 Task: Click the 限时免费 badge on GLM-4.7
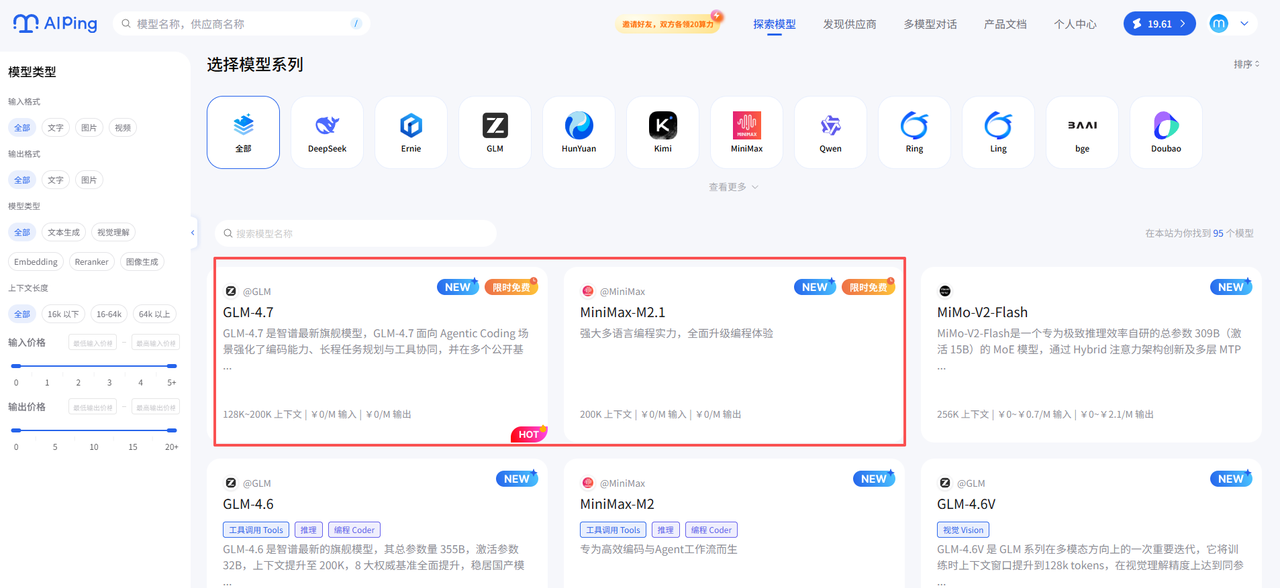pyautogui.click(x=512, y=287)
